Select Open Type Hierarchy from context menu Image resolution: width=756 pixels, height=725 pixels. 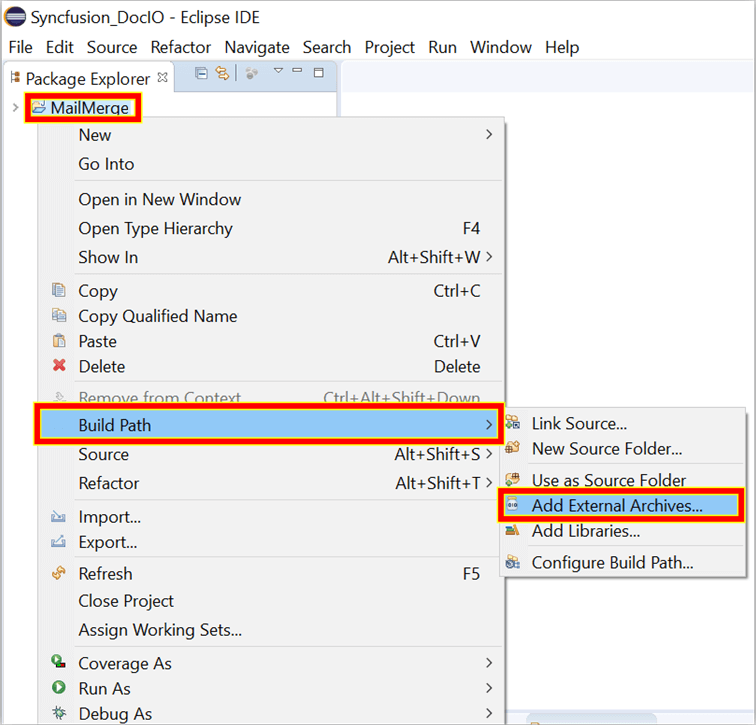point(155,228)
